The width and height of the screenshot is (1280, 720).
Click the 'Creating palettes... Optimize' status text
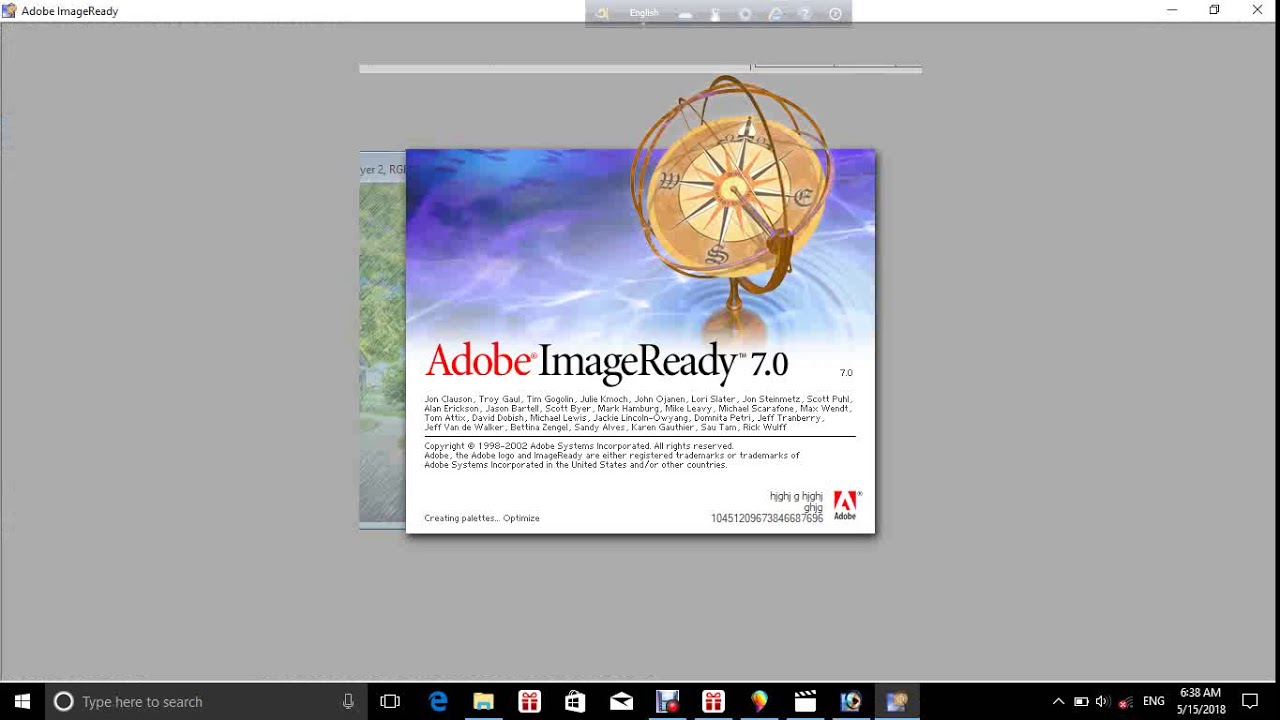pyautogui.click(x=481, y=518)
